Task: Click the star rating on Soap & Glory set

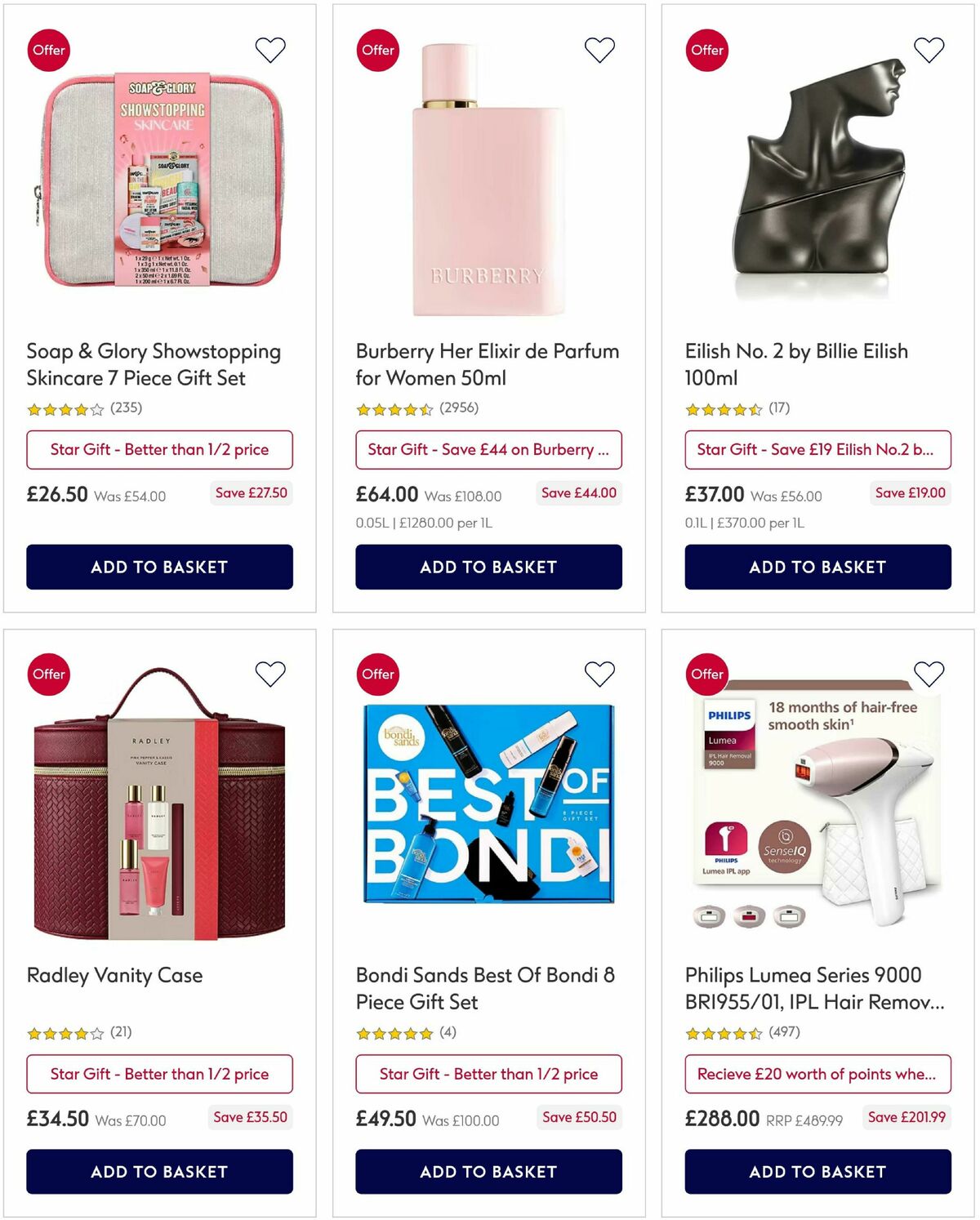Action: click(x=64, y=408)
